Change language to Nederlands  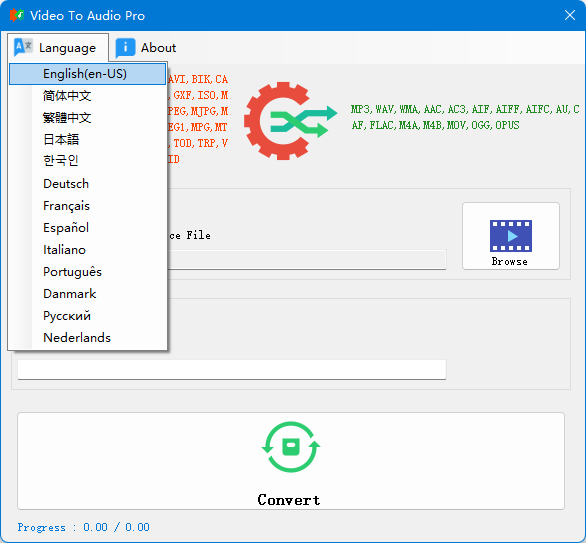coord(87,338)
